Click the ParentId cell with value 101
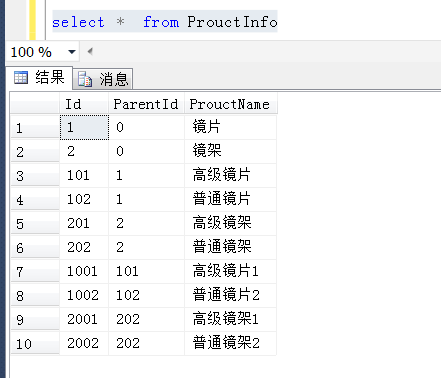The width and height of the screenshot is (441, 378). pyautogui.click(x=146, y=271)
